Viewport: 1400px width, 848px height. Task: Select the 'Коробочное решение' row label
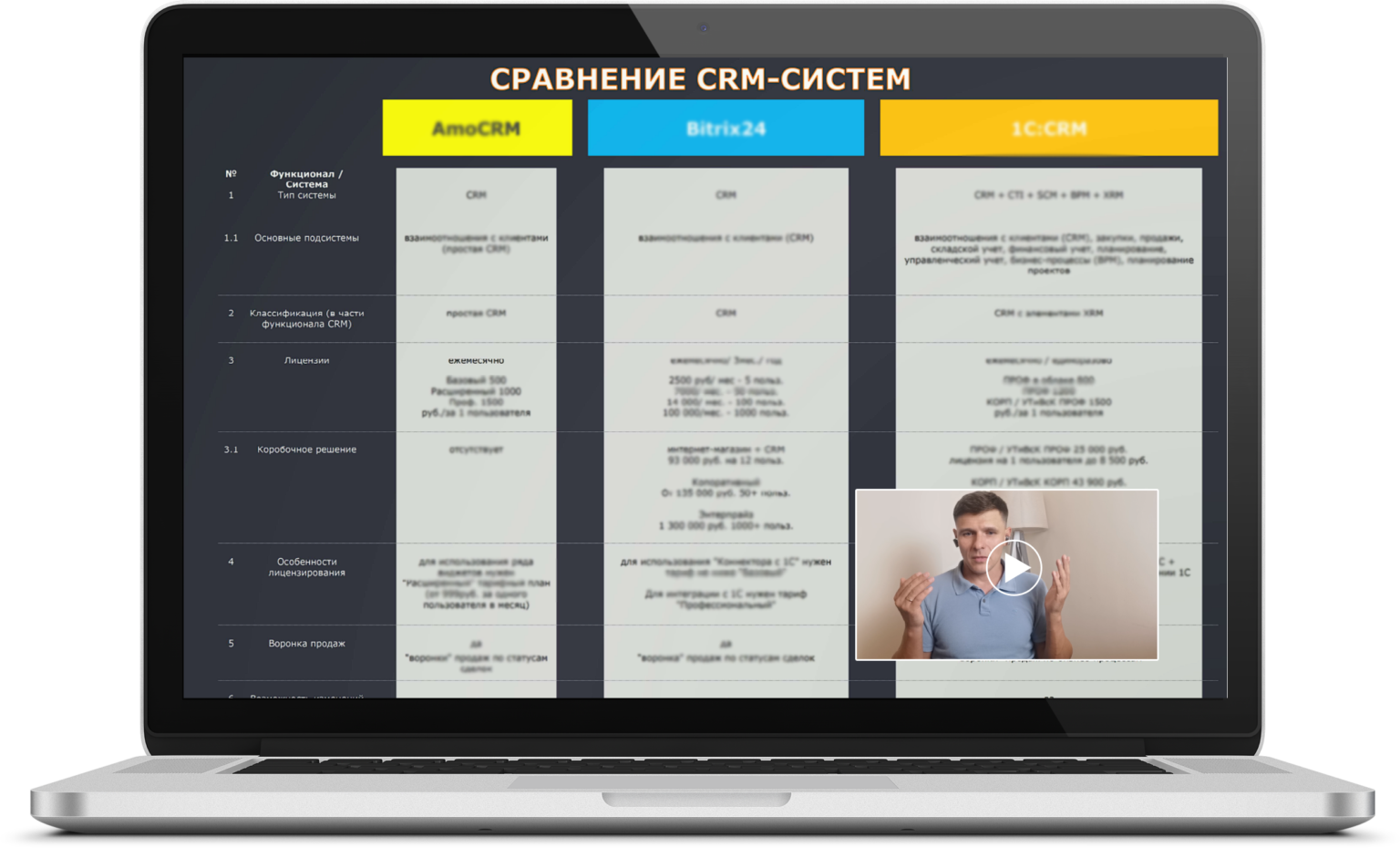click(x=306, y=450)
